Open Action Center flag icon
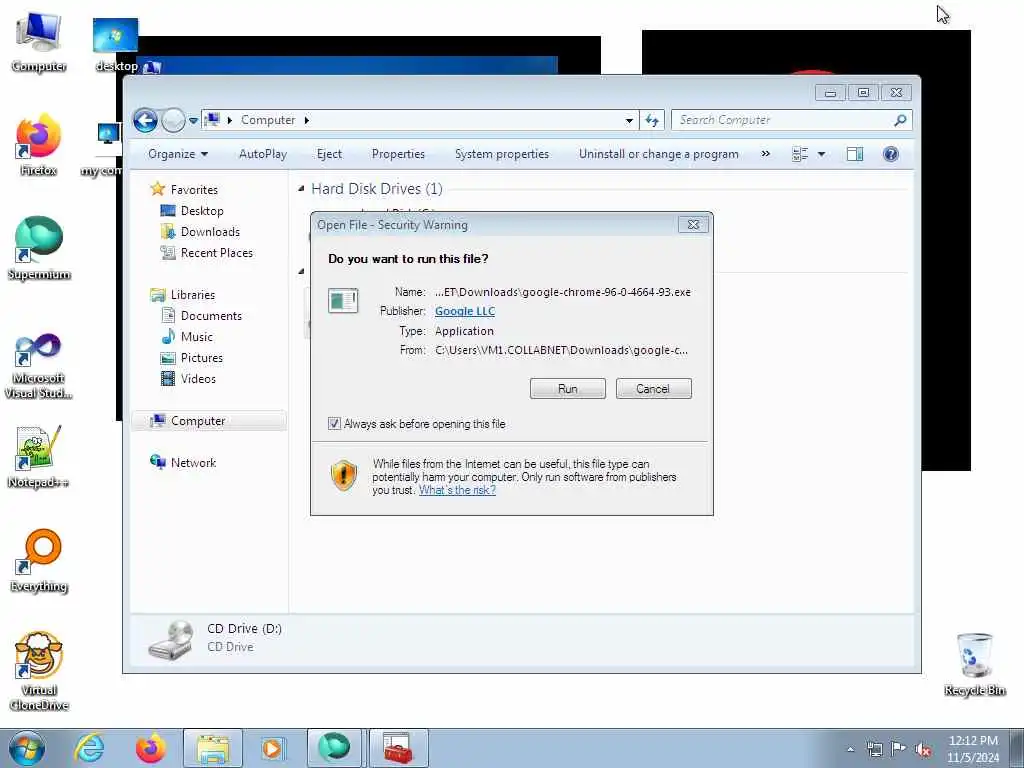This screenshot has height=768, width=1024. point(899,749)
